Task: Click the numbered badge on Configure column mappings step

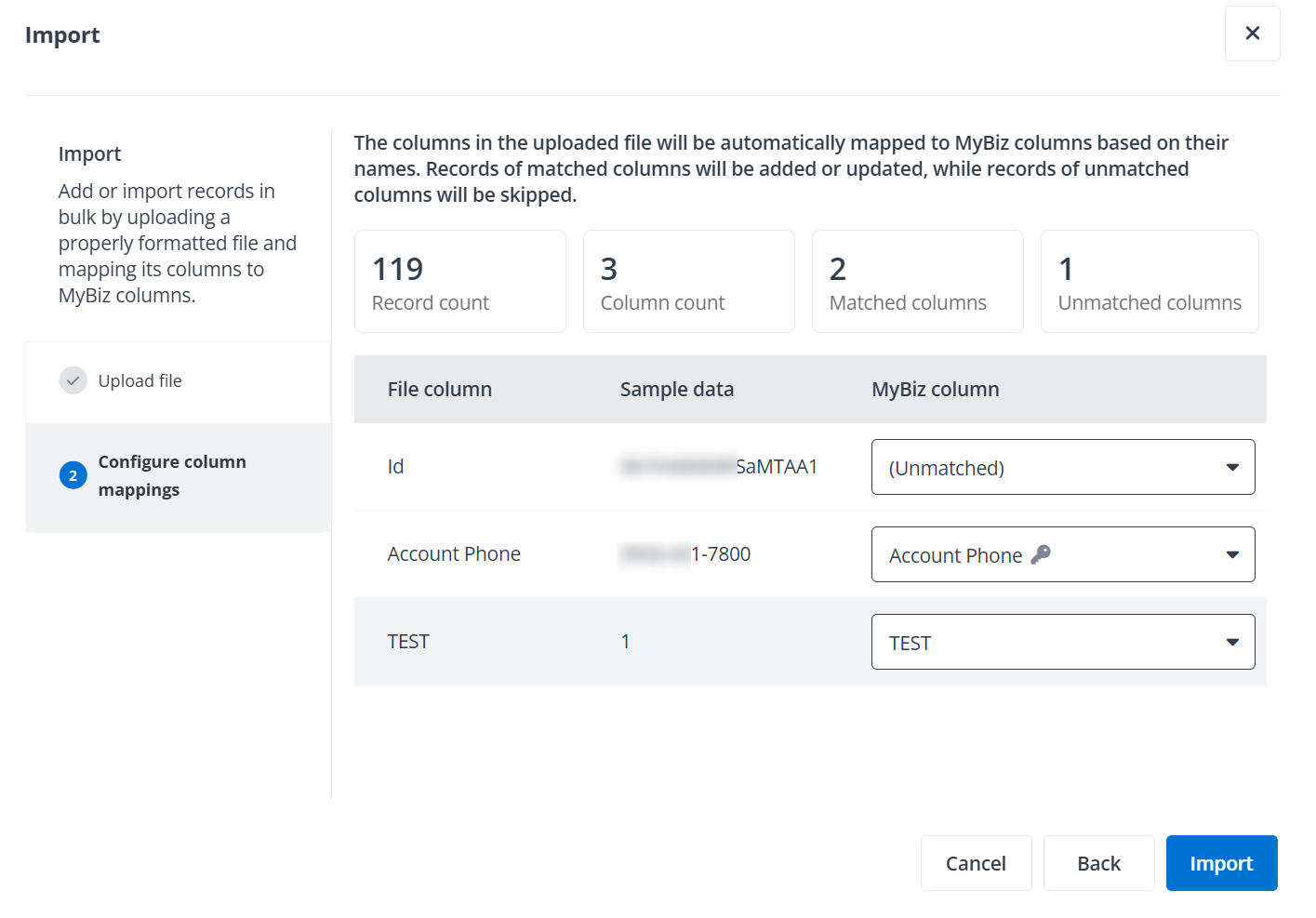Action: (73, 475)
